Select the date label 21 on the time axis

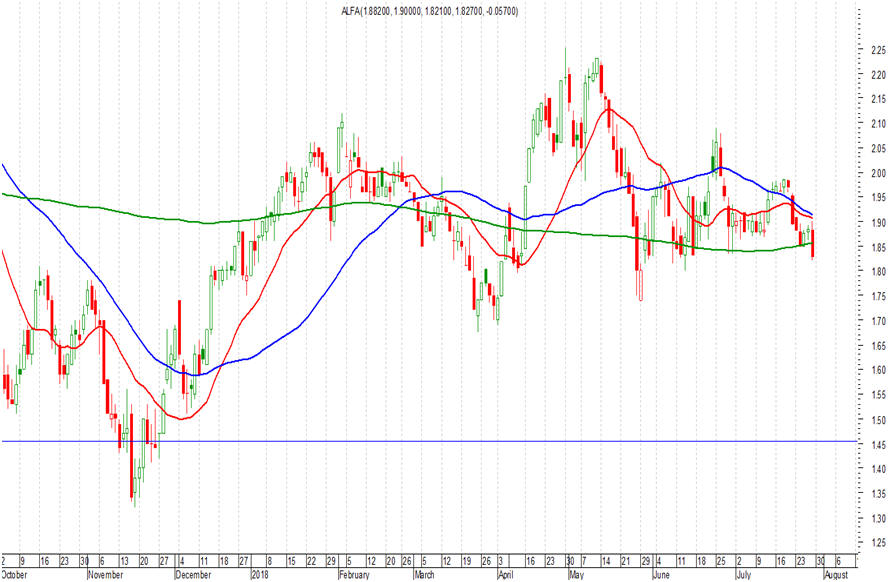626,562
